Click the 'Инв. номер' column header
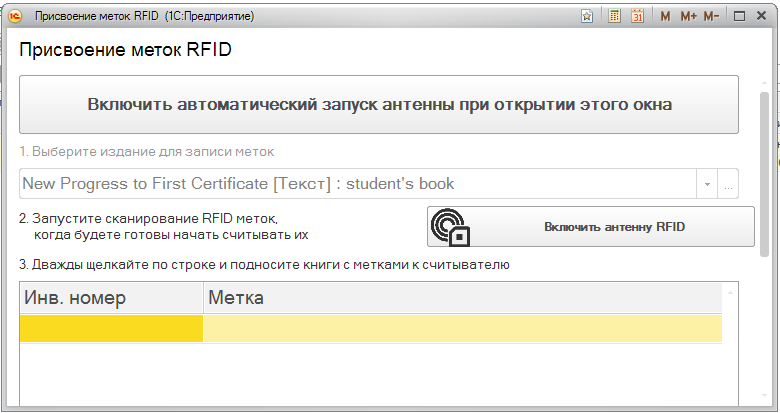Image resolution: width=780 pixels, height=413 pixels. (x=111, y=299)
